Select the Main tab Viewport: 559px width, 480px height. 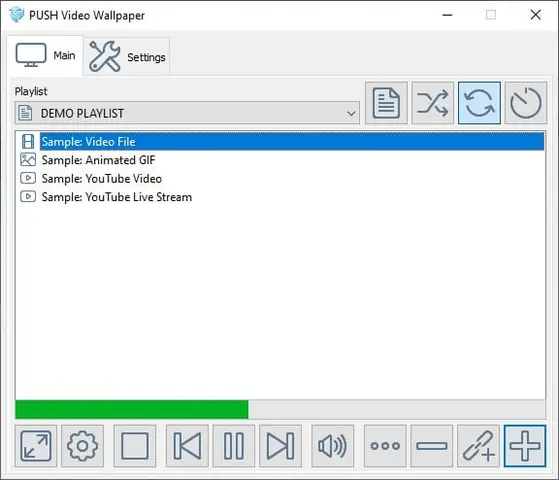pos(45,56)
